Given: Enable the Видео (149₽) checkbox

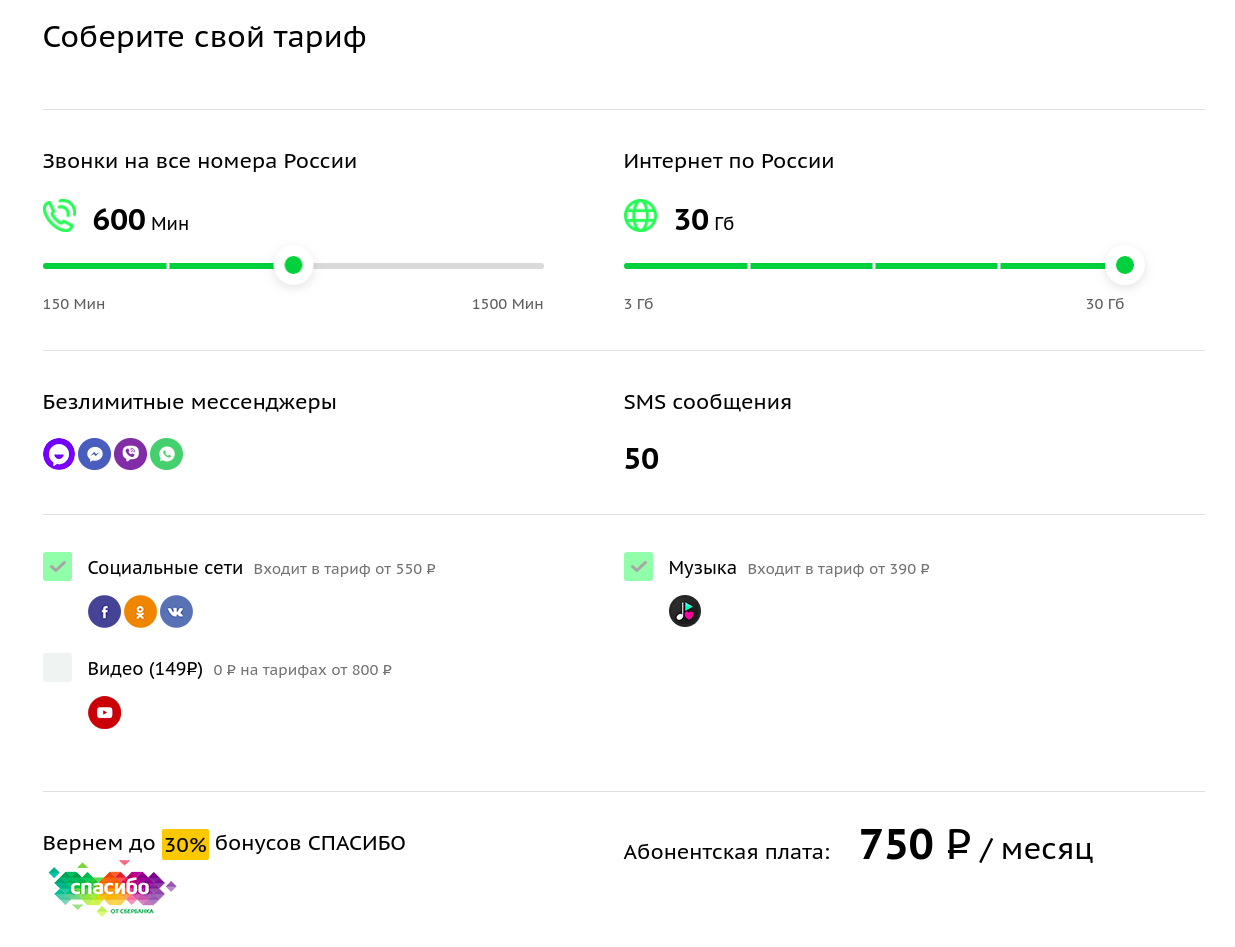Looking at the screenshot, I should point(58,668).
